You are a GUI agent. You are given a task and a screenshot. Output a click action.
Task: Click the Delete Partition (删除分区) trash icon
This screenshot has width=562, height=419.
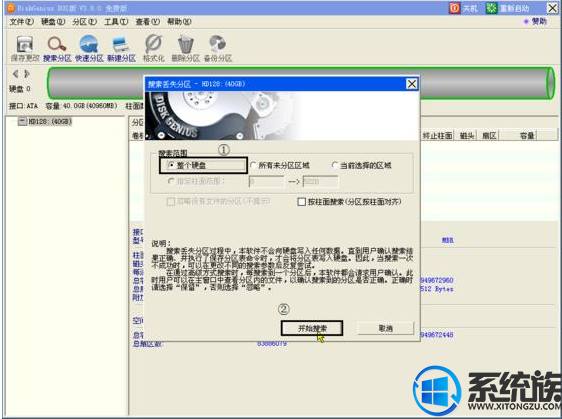coord(185,49)
